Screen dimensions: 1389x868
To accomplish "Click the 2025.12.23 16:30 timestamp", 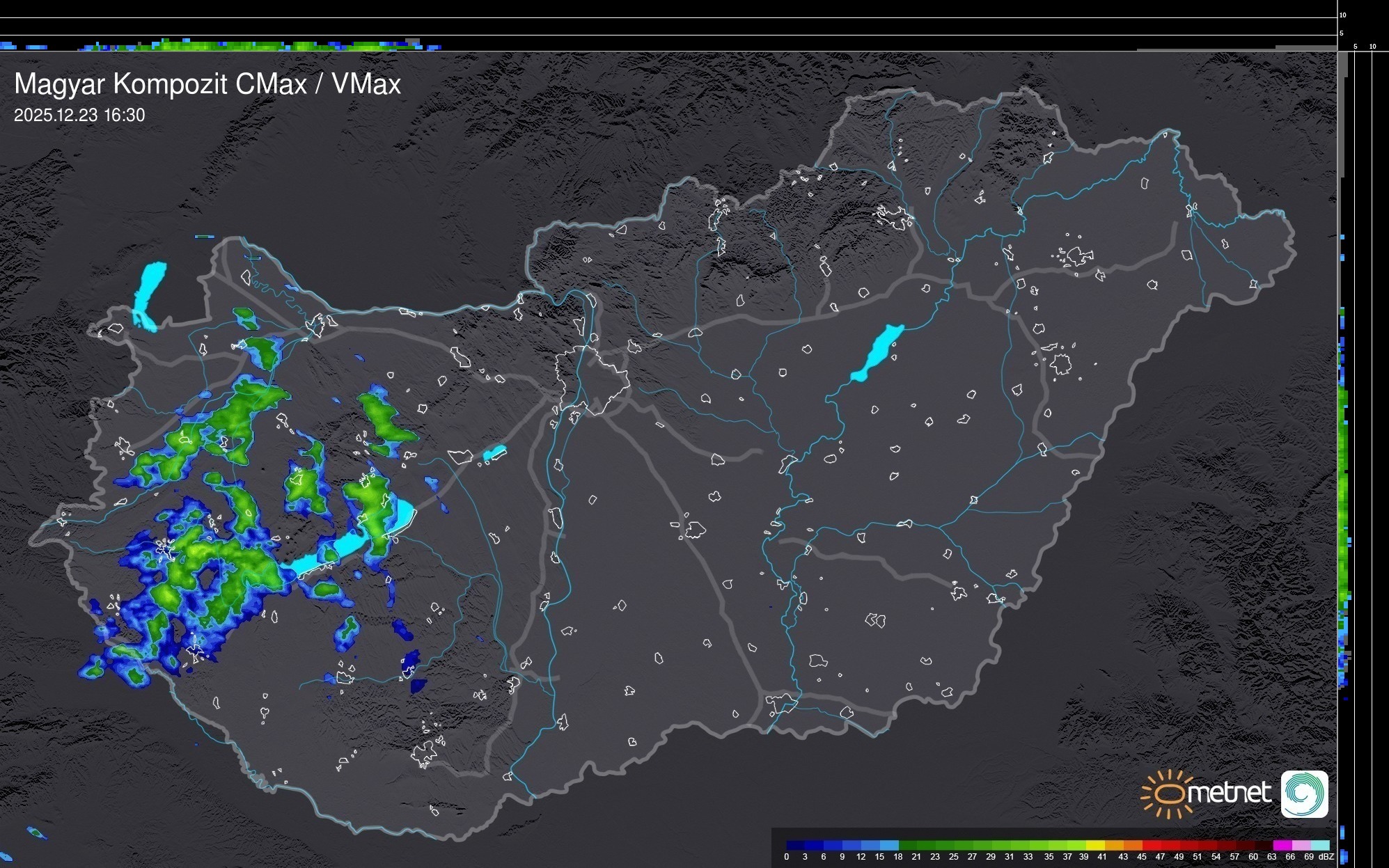I will (79, 116).
